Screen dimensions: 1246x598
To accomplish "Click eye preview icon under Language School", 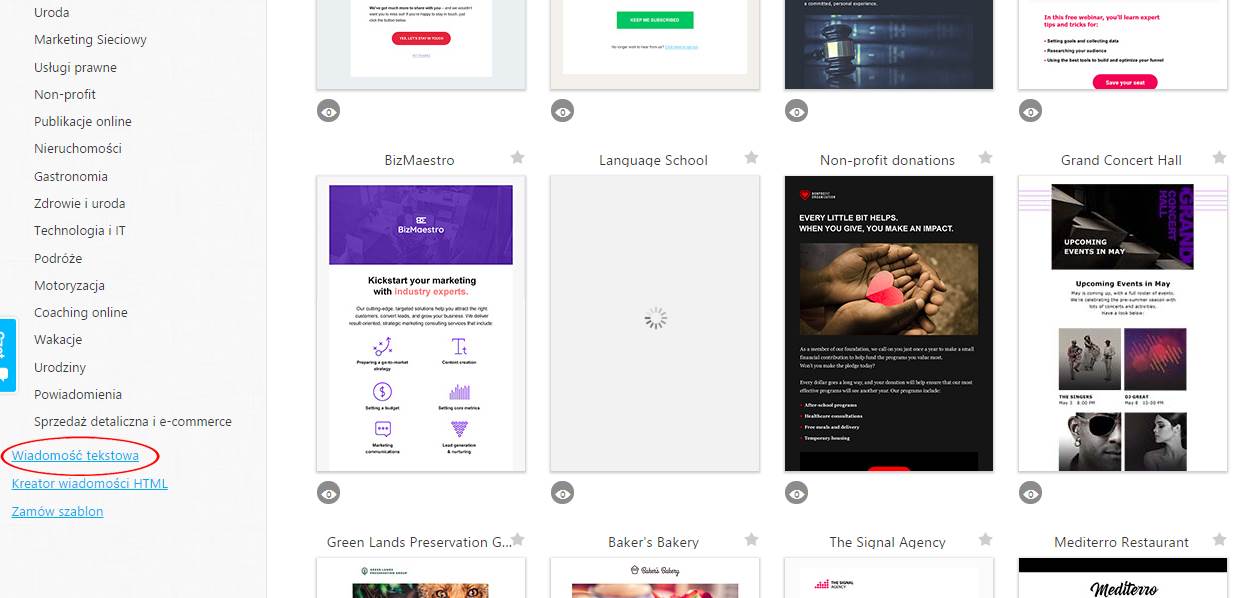I will click(x=563, y=492).
